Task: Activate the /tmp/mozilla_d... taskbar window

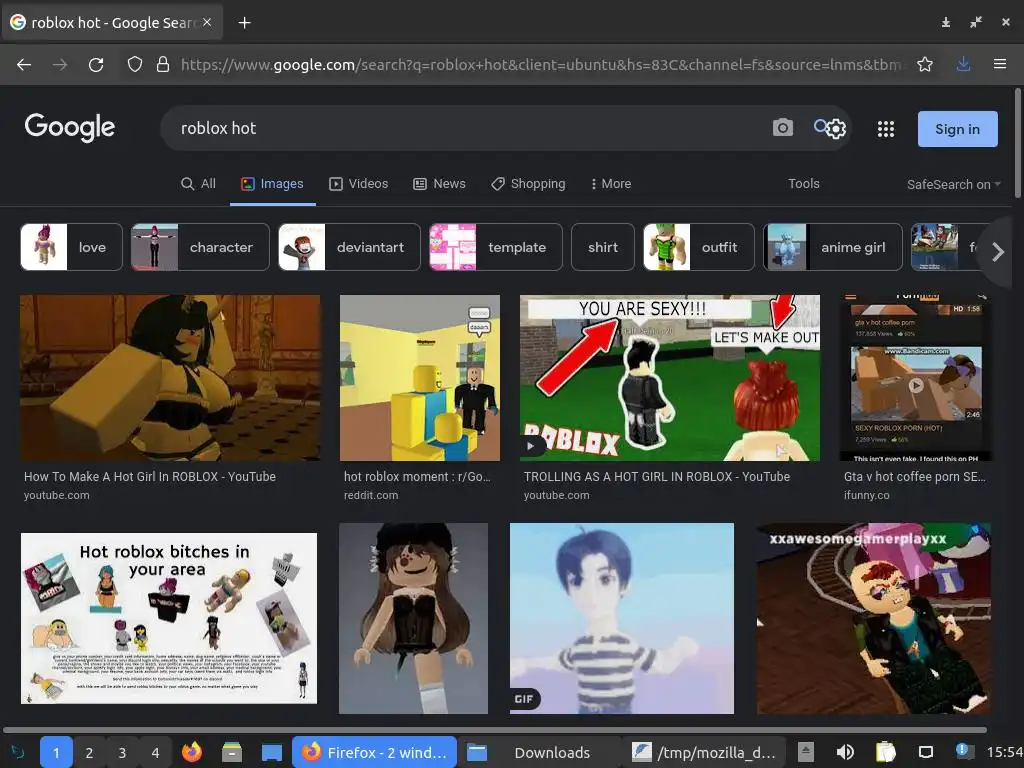Action: [x=704, y=752]
